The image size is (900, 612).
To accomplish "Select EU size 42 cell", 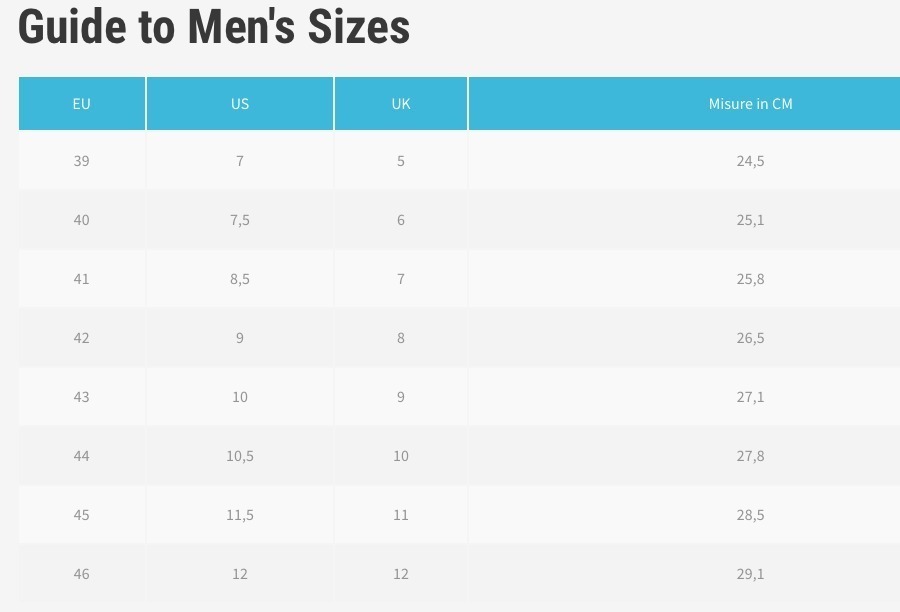I will point(82,338).
